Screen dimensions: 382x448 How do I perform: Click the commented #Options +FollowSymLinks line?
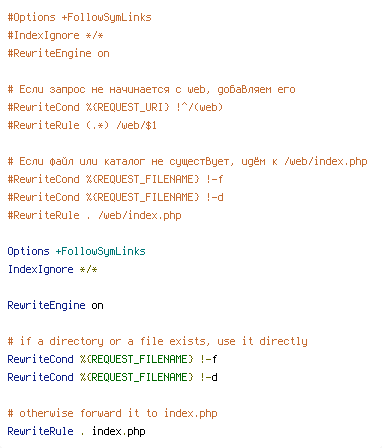click(79, 17)
